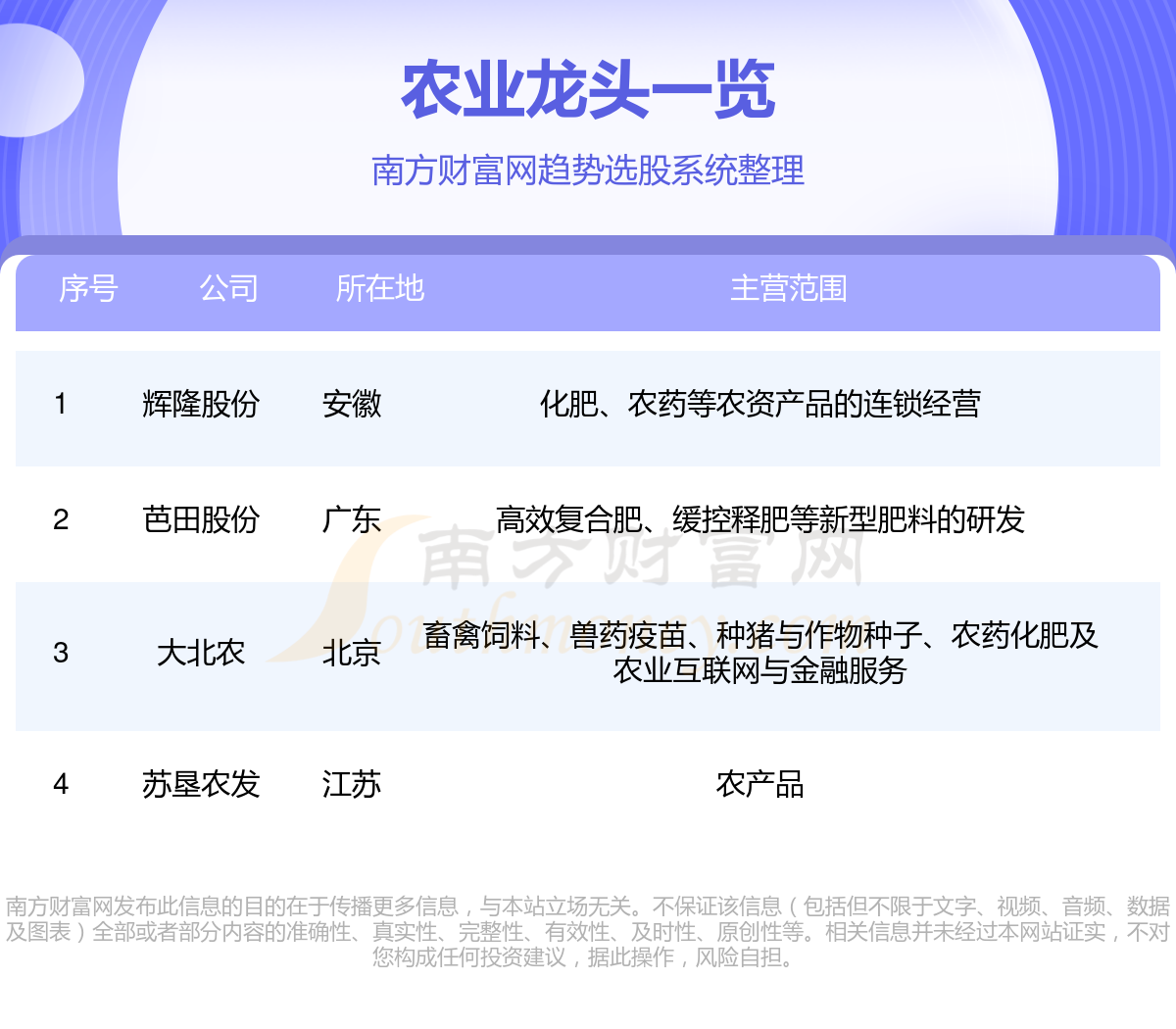Click the location cell 江苏
Image resolution: width=1176 pixels, height=1029 pixels.
click(352, 784)
